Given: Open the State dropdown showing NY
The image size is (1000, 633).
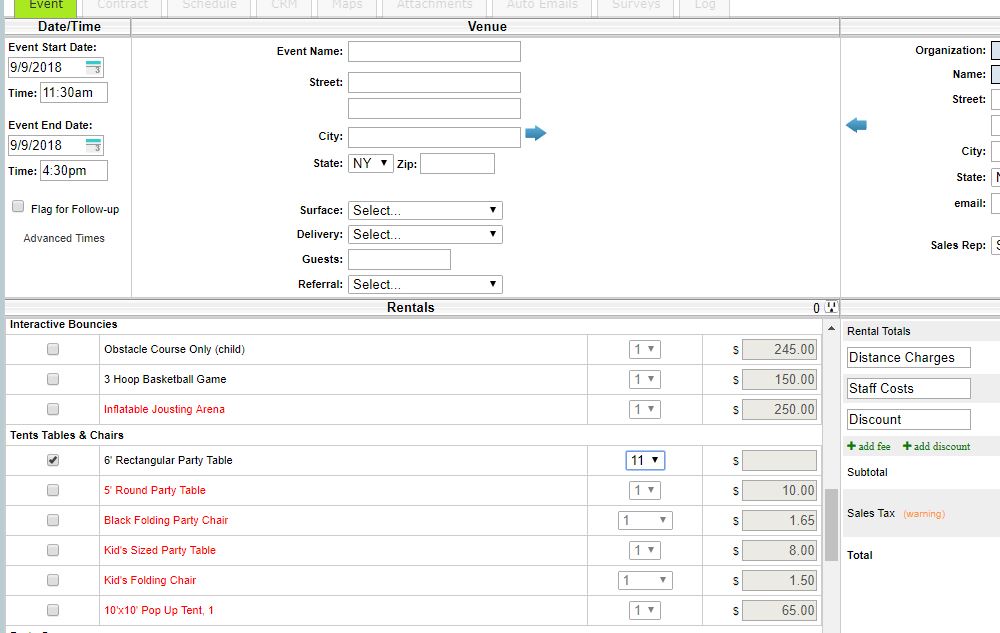Looking at the screenshot, I should pos(371,163).
